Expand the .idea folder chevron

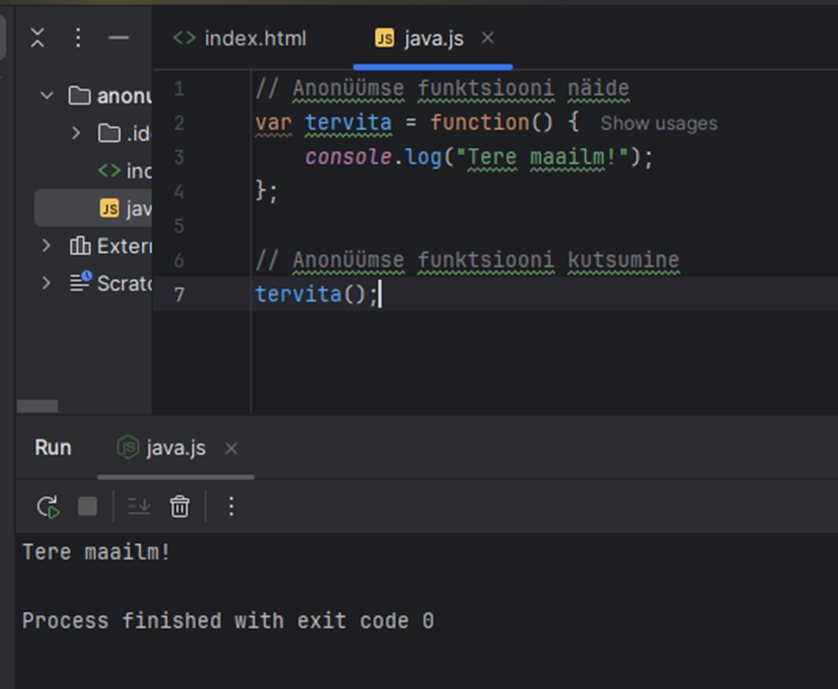pos(77,133)
